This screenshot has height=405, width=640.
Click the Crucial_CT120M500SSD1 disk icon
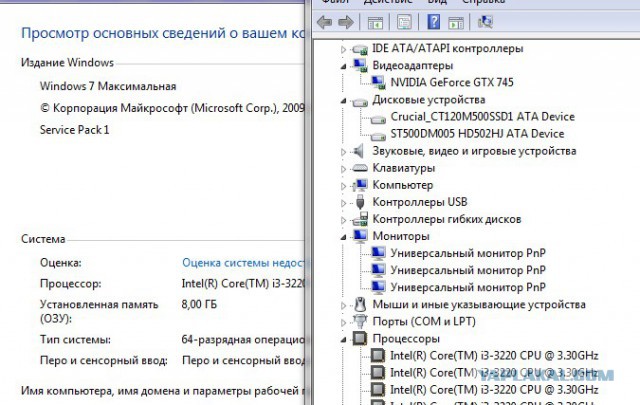point(378,119)
